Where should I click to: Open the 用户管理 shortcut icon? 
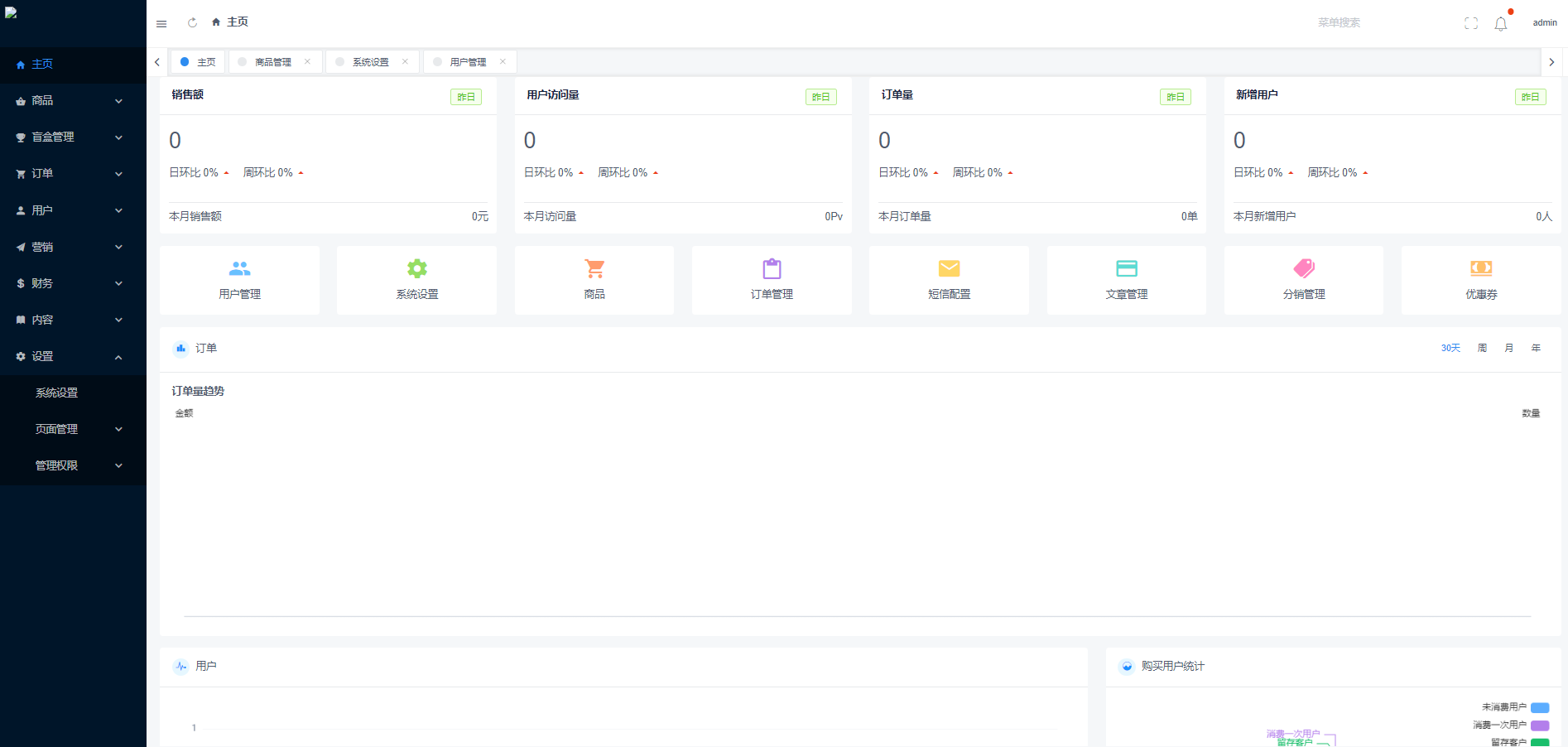239,269
